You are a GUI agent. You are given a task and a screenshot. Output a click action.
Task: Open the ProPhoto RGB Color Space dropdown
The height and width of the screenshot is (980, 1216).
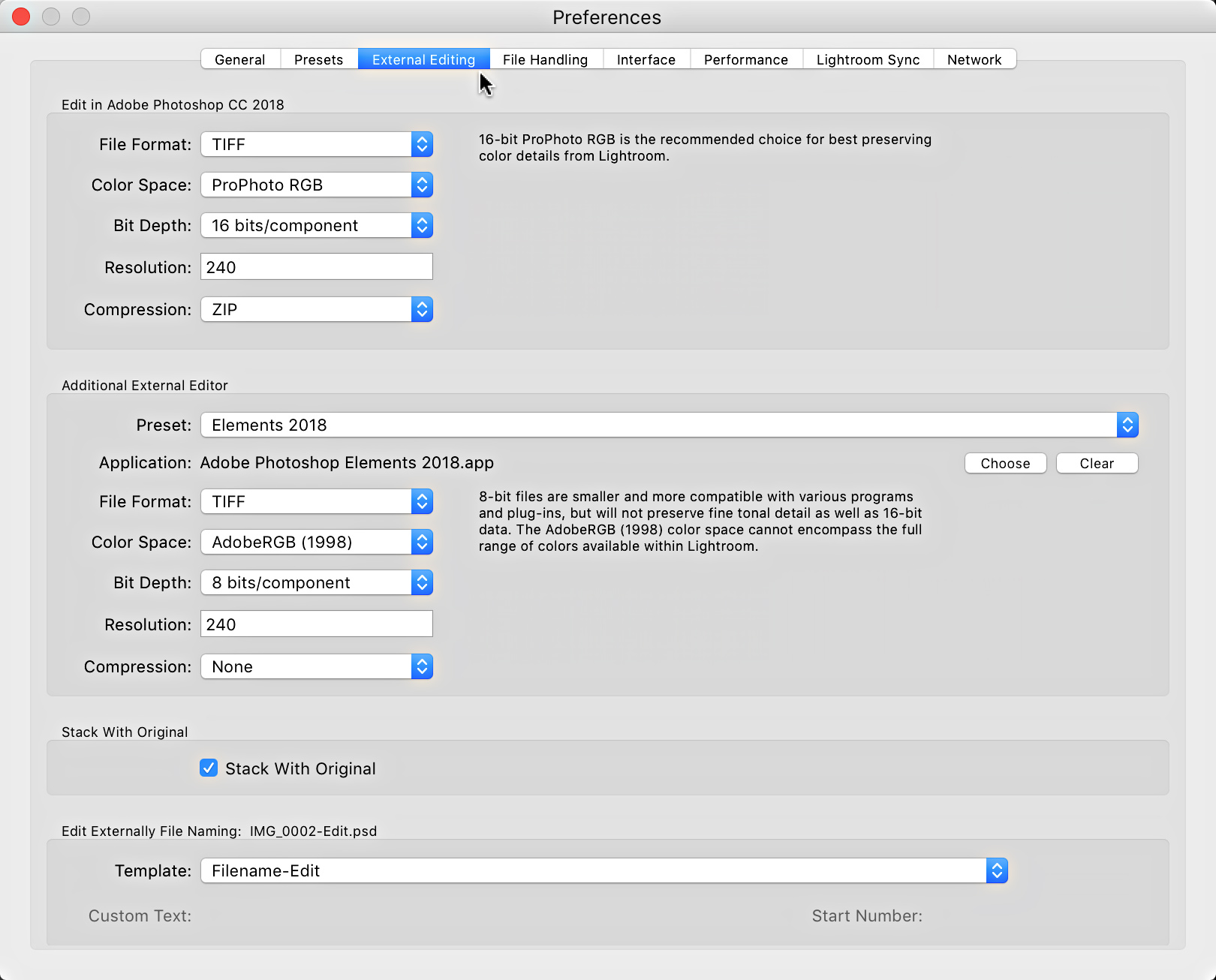point(317,185)
